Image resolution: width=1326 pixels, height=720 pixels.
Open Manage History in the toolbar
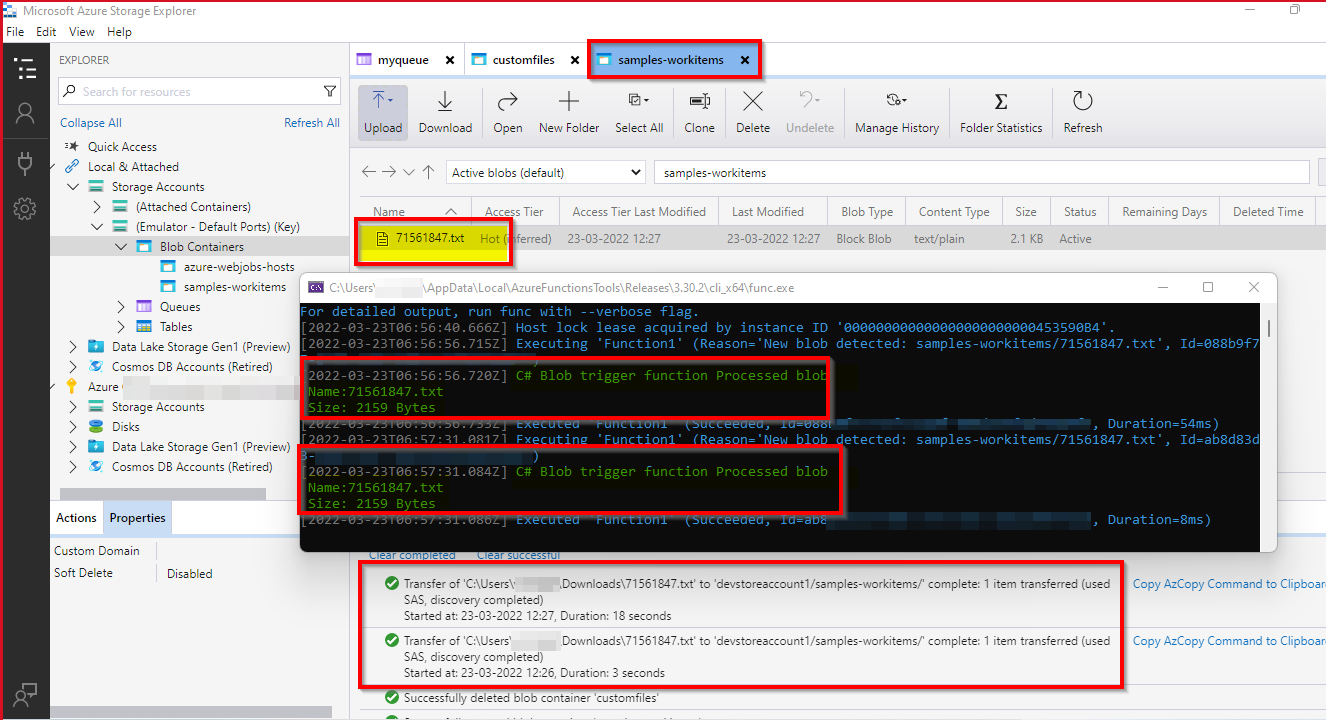(897, 111)
